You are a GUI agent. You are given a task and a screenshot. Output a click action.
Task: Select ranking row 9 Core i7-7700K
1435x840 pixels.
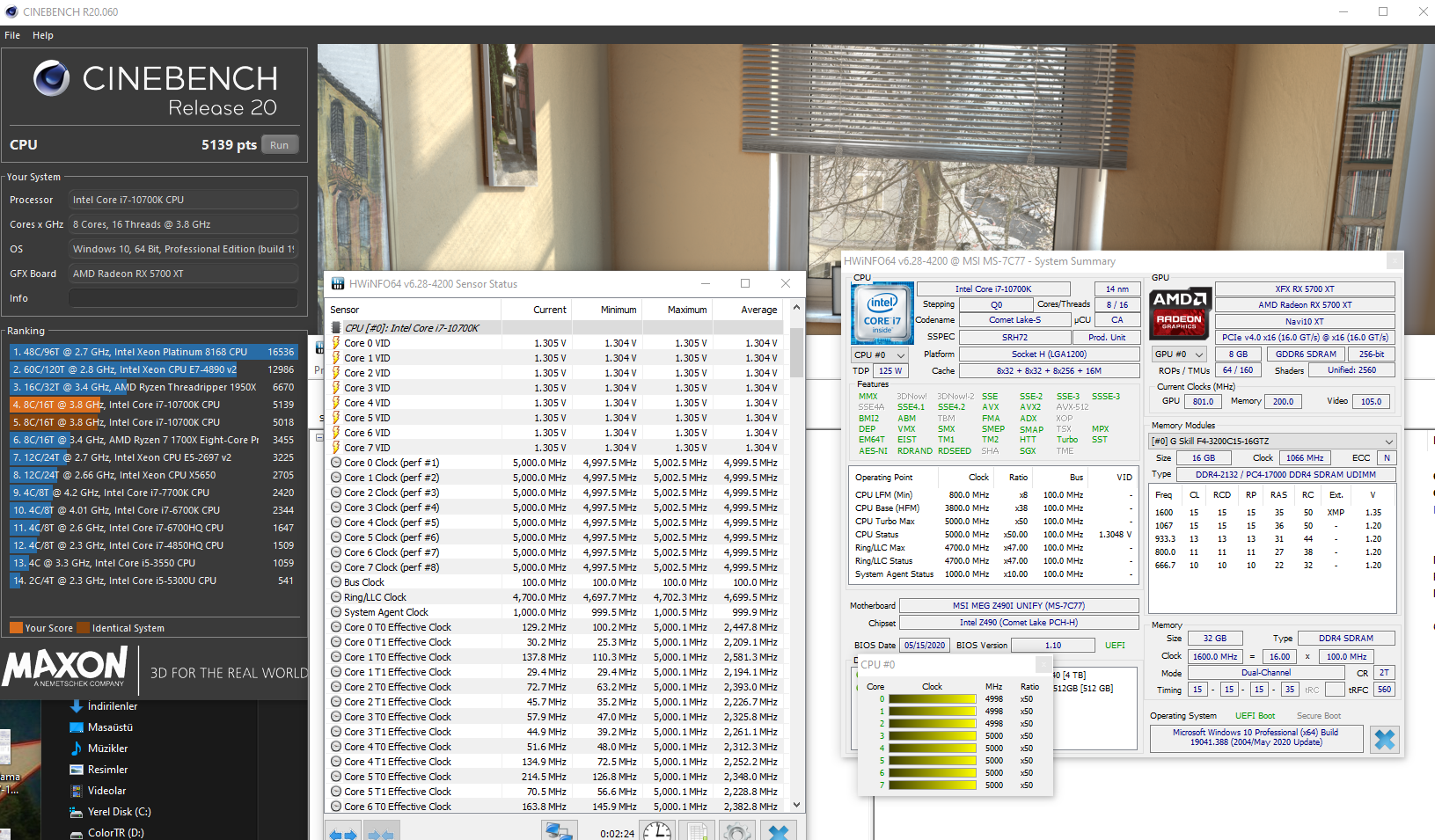click(x=154, y=493)
